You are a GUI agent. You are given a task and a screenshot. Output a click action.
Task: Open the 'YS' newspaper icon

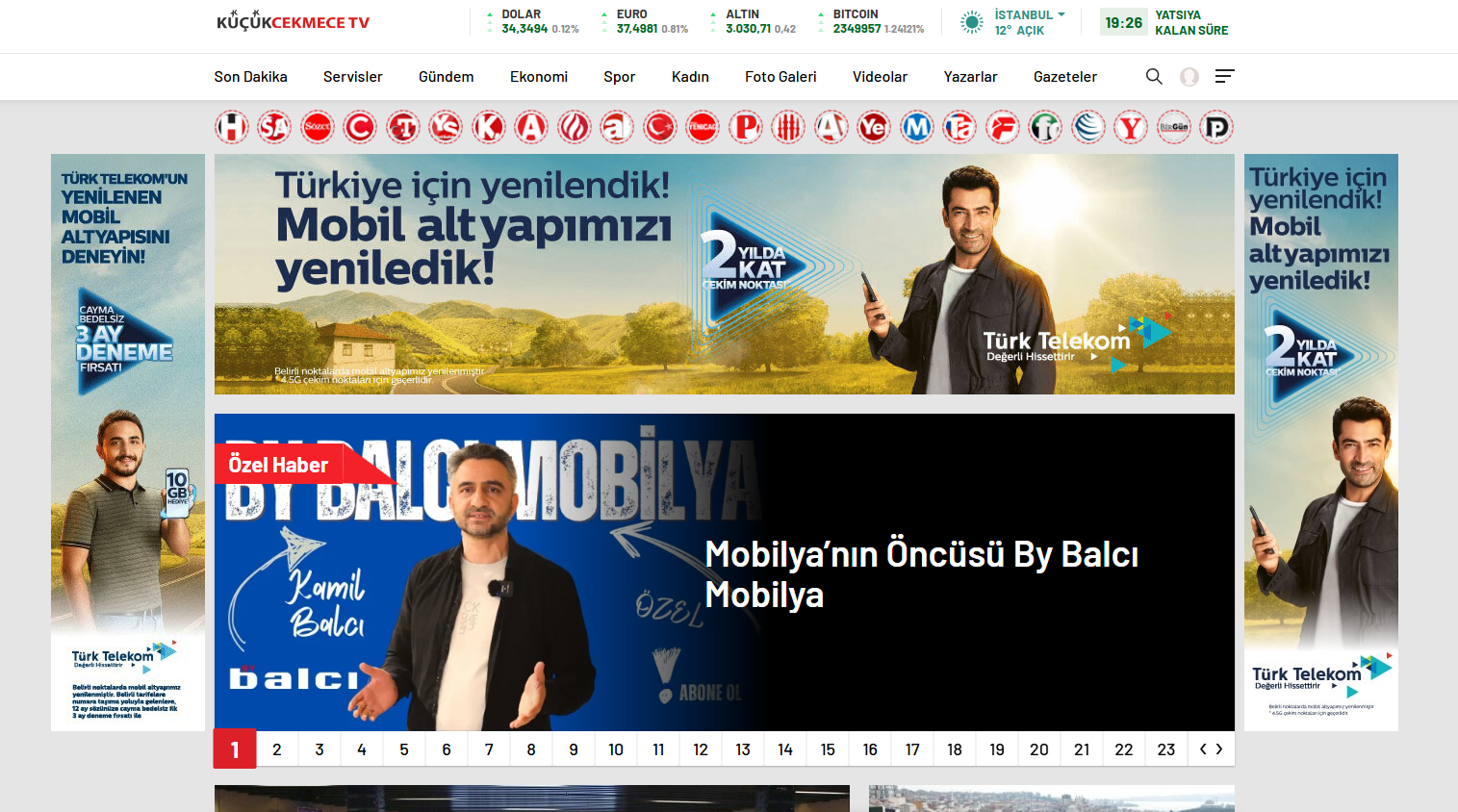tap(446, 127)
